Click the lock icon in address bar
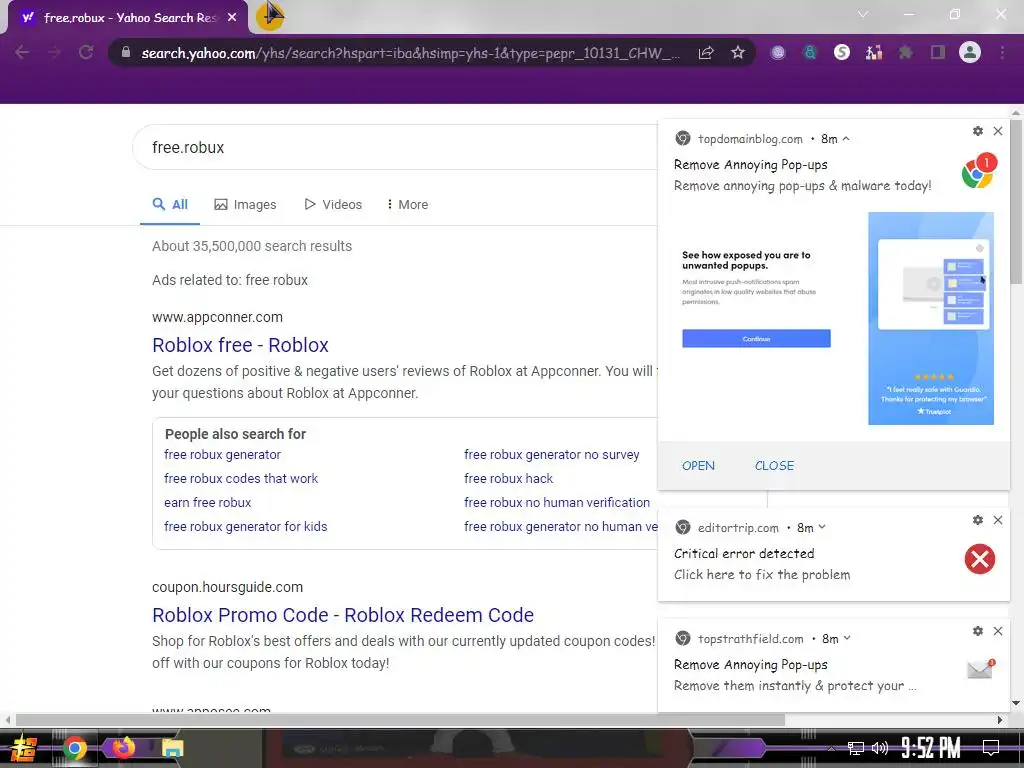Image resolution: width=1024 pixels, height=768 pixels. pyautogui.click(x=126, y=52)
